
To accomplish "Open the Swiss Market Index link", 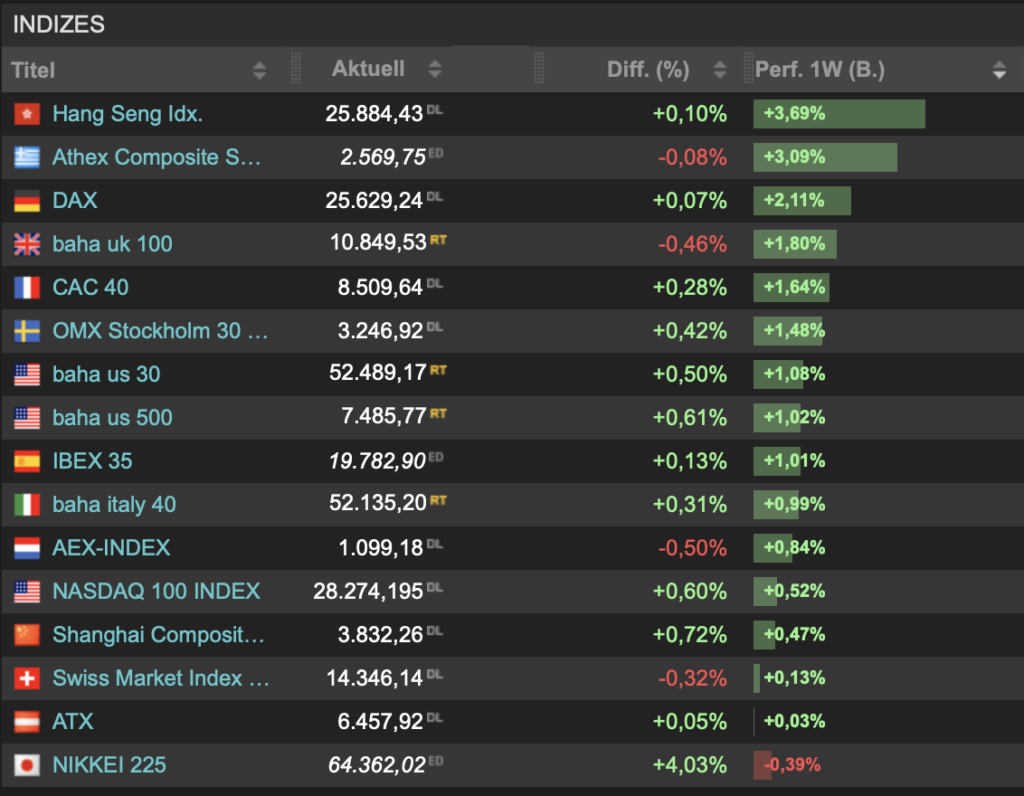I will (x=161, y=678).
